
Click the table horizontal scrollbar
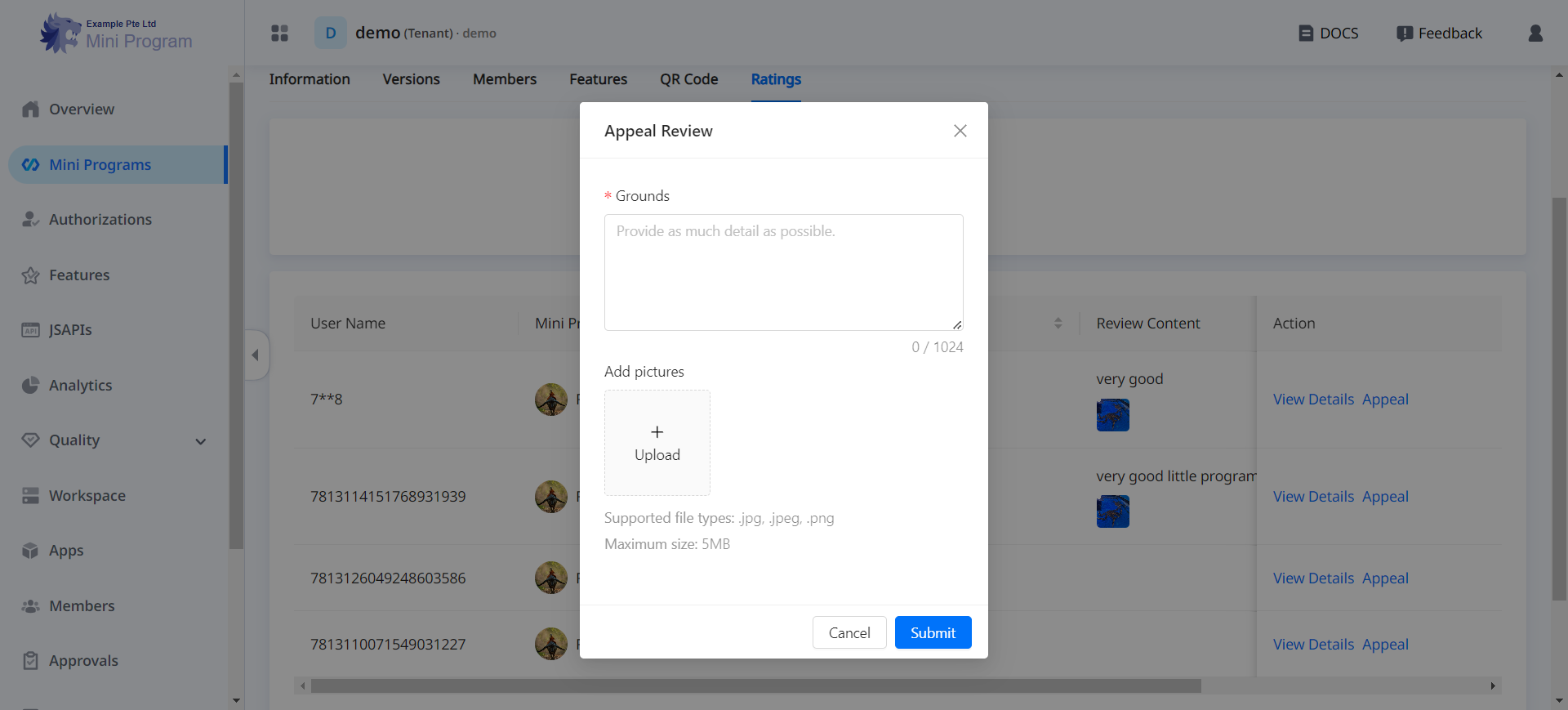pyautogui.click(x=755, y=686)
